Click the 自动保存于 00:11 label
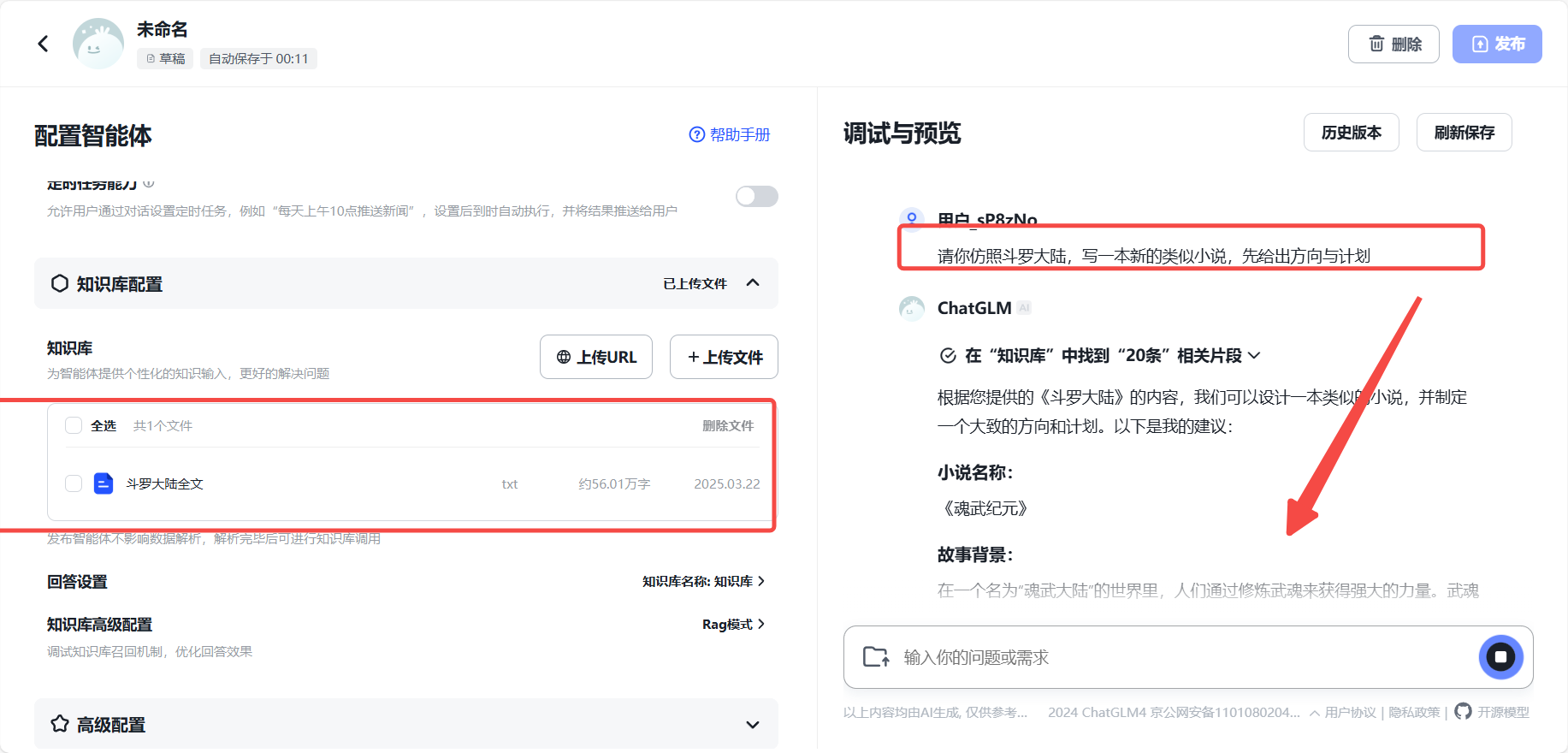The width and height of the screenshot is (1568, 753). [x=258, y=58]
